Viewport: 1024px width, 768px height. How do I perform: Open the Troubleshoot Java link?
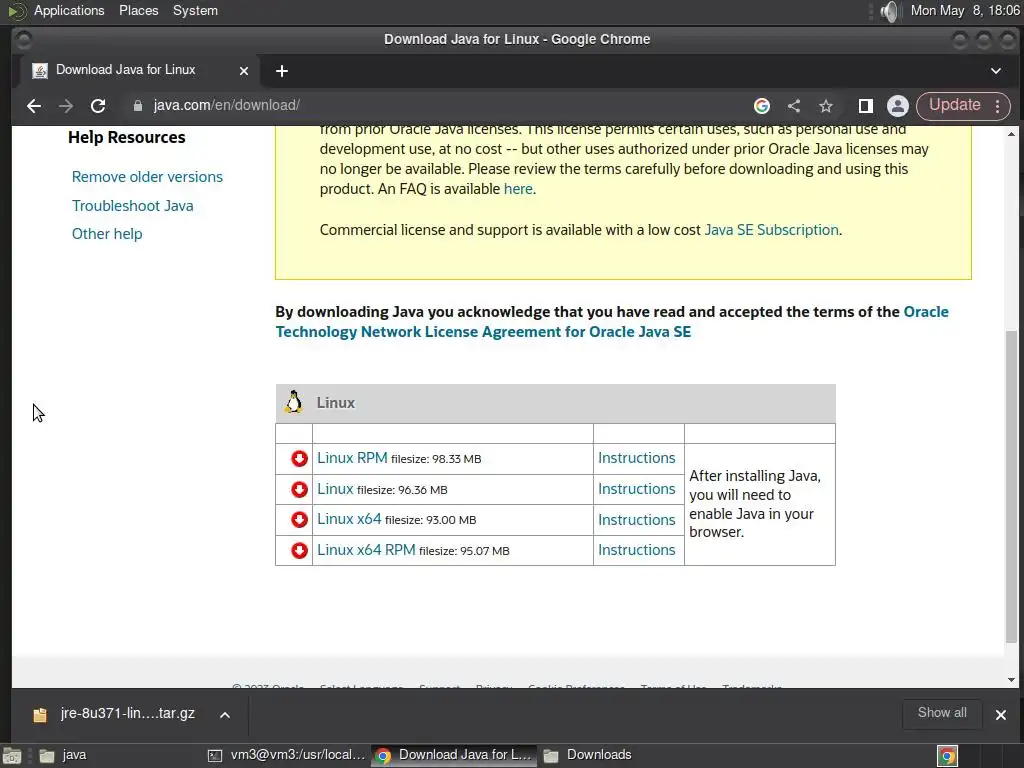tap(133, 206)
